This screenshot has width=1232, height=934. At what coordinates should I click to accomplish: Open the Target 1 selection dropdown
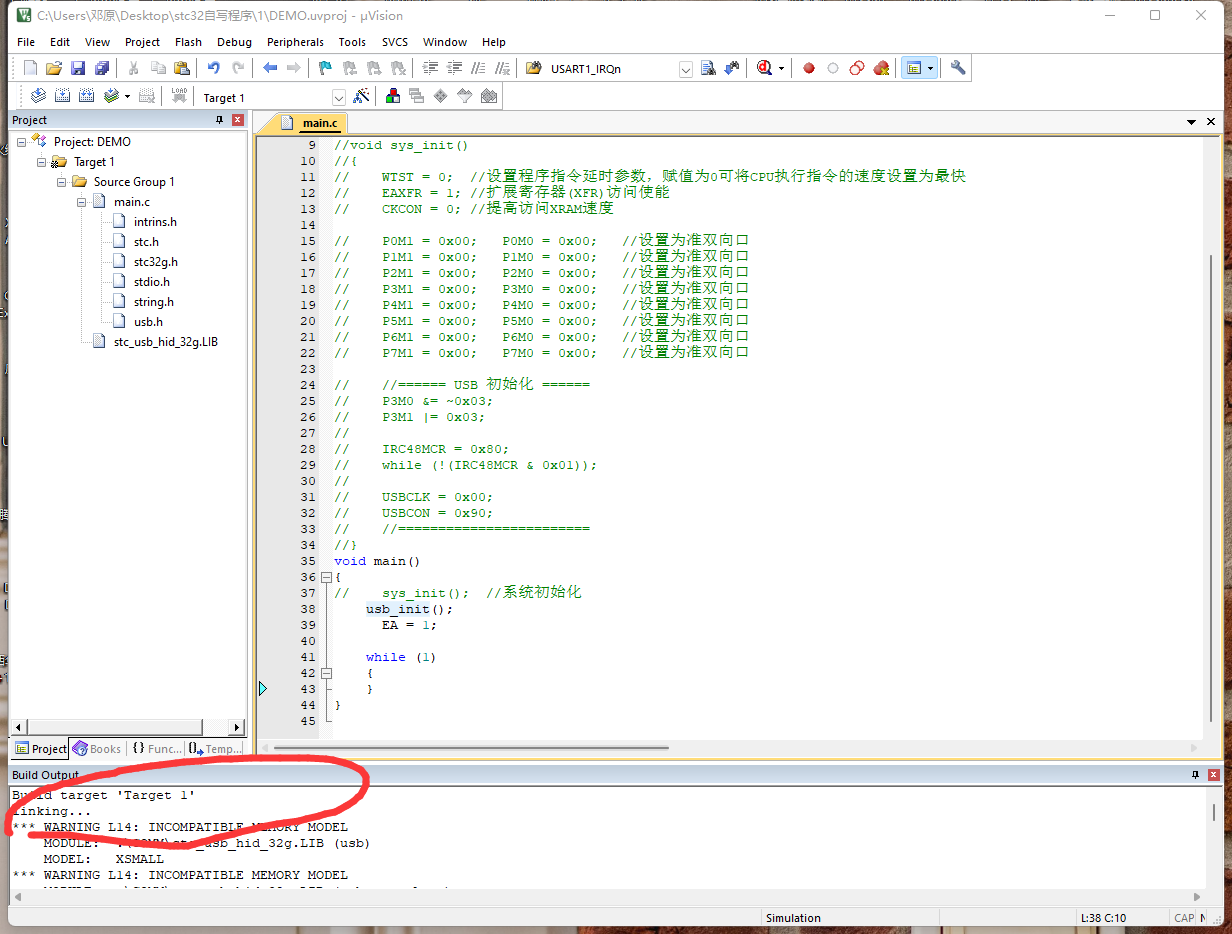(x=338, y=97)
